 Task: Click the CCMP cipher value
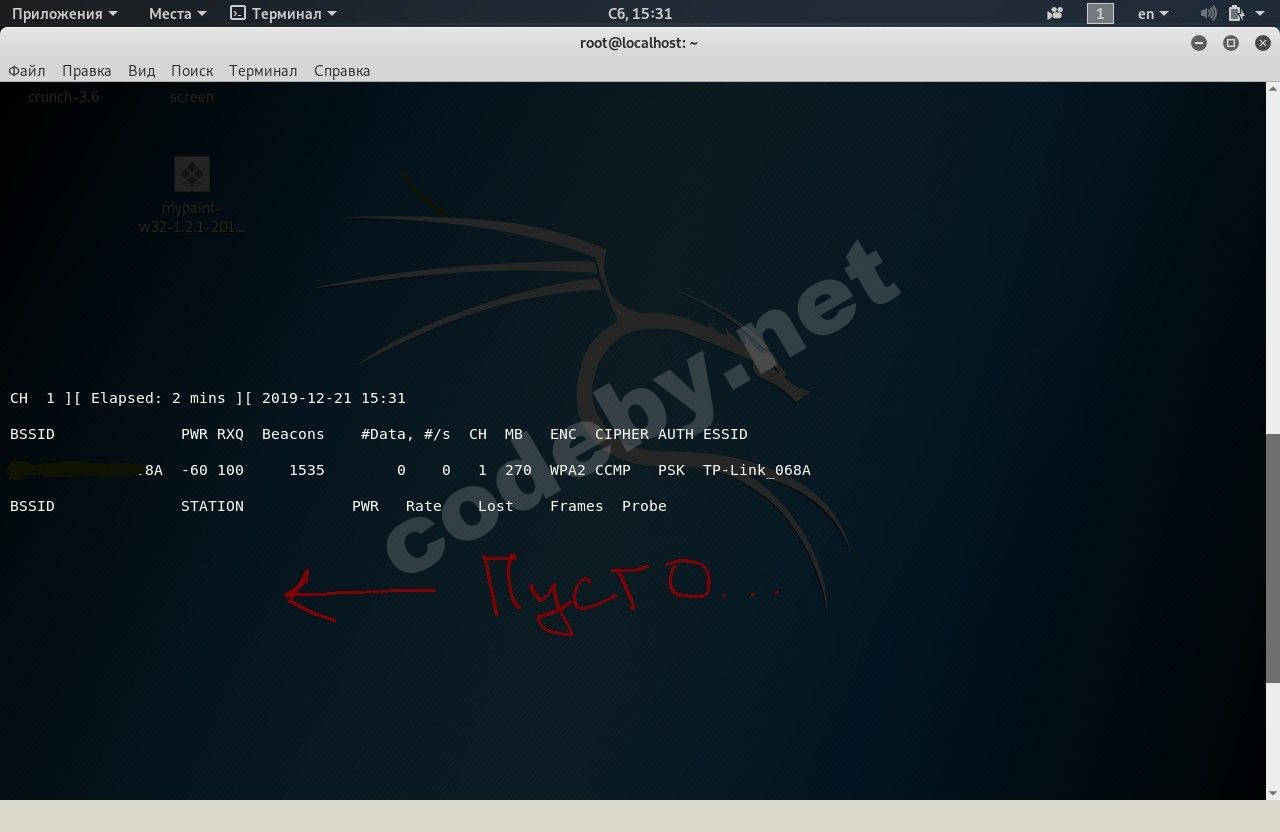[613, 470]
